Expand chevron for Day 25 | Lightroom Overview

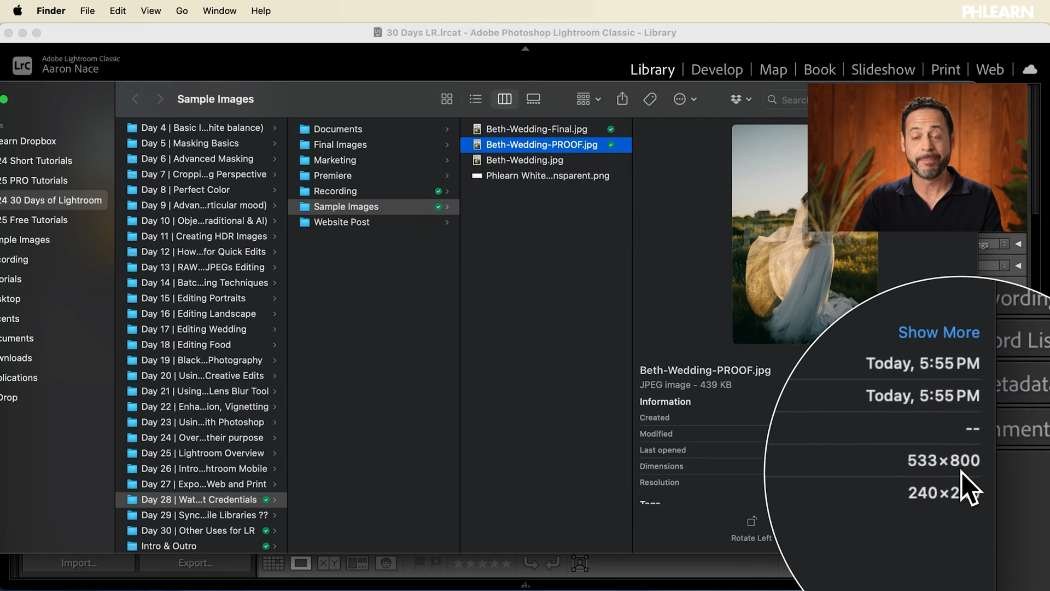click(x=274, y=453)
